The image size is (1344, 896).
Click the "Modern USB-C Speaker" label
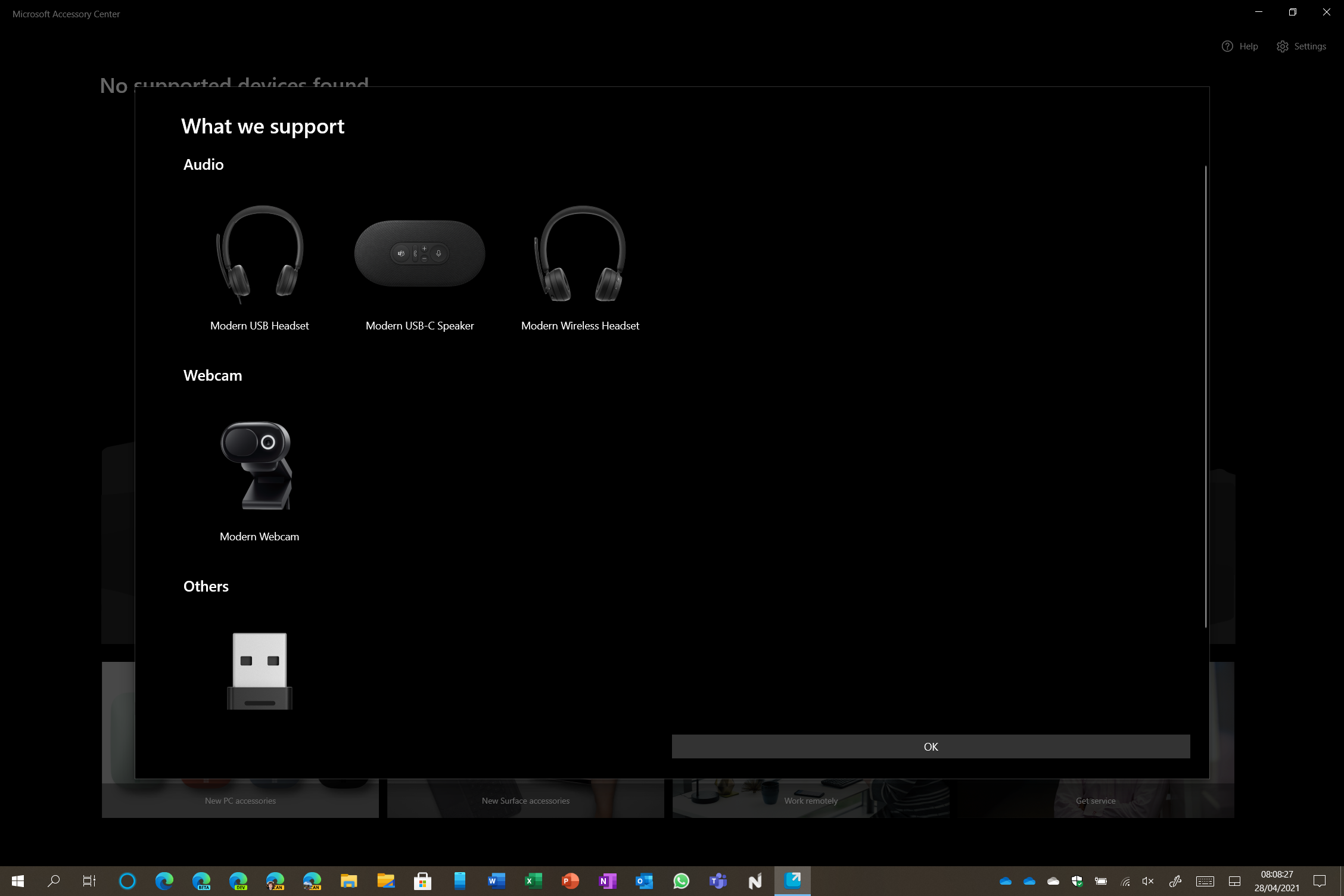tap(420, 326)
